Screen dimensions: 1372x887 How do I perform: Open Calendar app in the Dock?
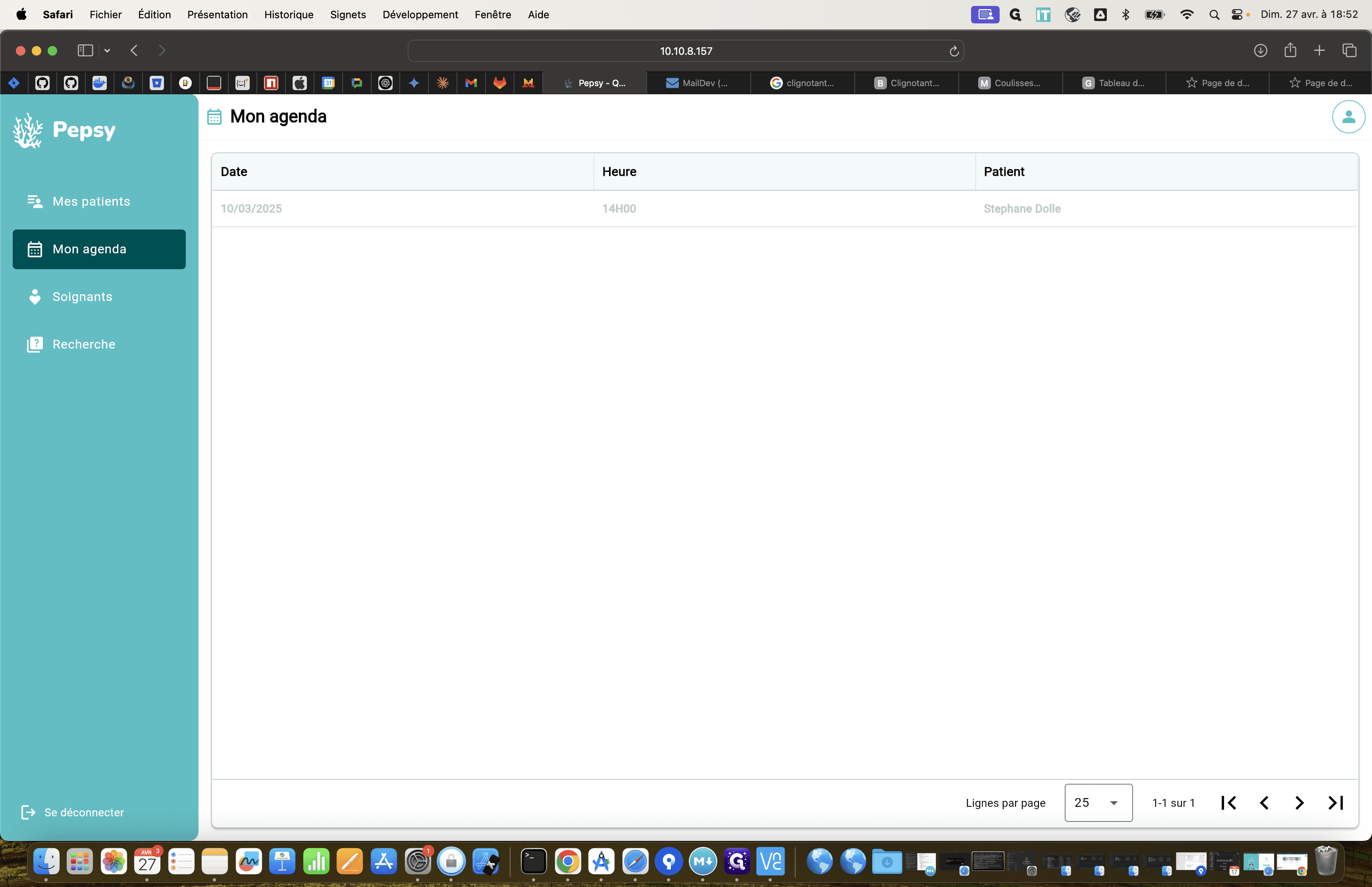click(x=147, y=862)
